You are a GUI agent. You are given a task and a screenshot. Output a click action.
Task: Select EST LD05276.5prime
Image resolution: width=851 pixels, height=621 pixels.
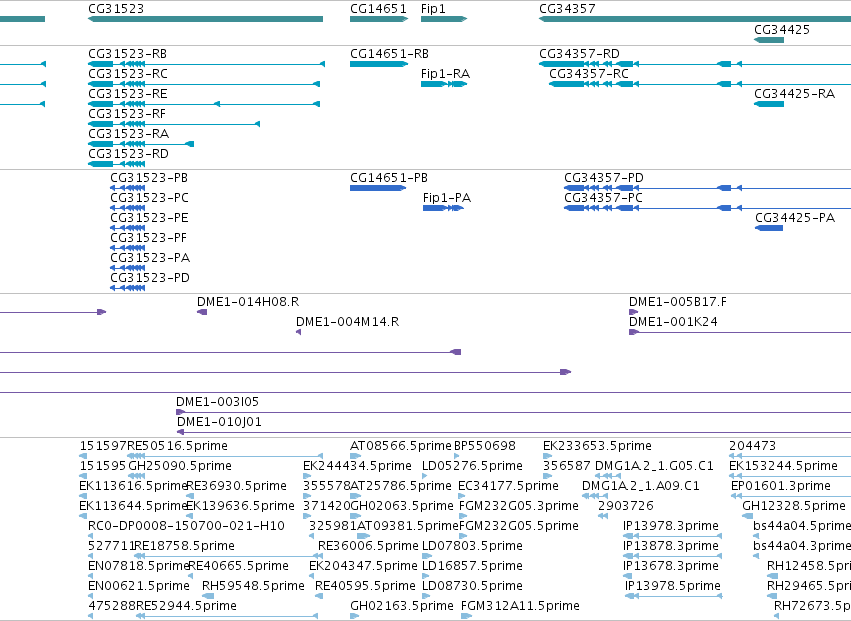[x=473, y=466]
